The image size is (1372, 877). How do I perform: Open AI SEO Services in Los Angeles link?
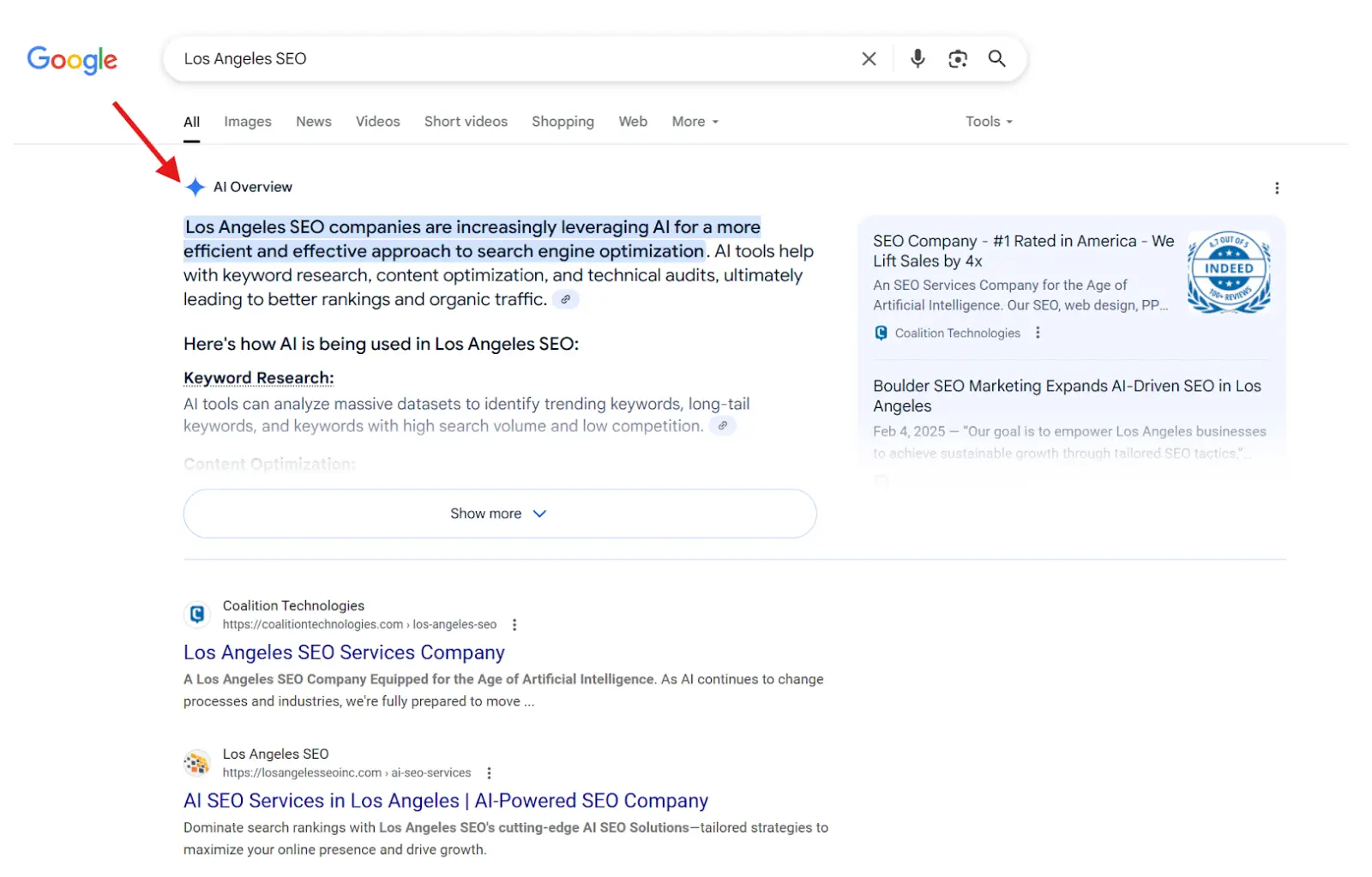(x=445, y=801)
